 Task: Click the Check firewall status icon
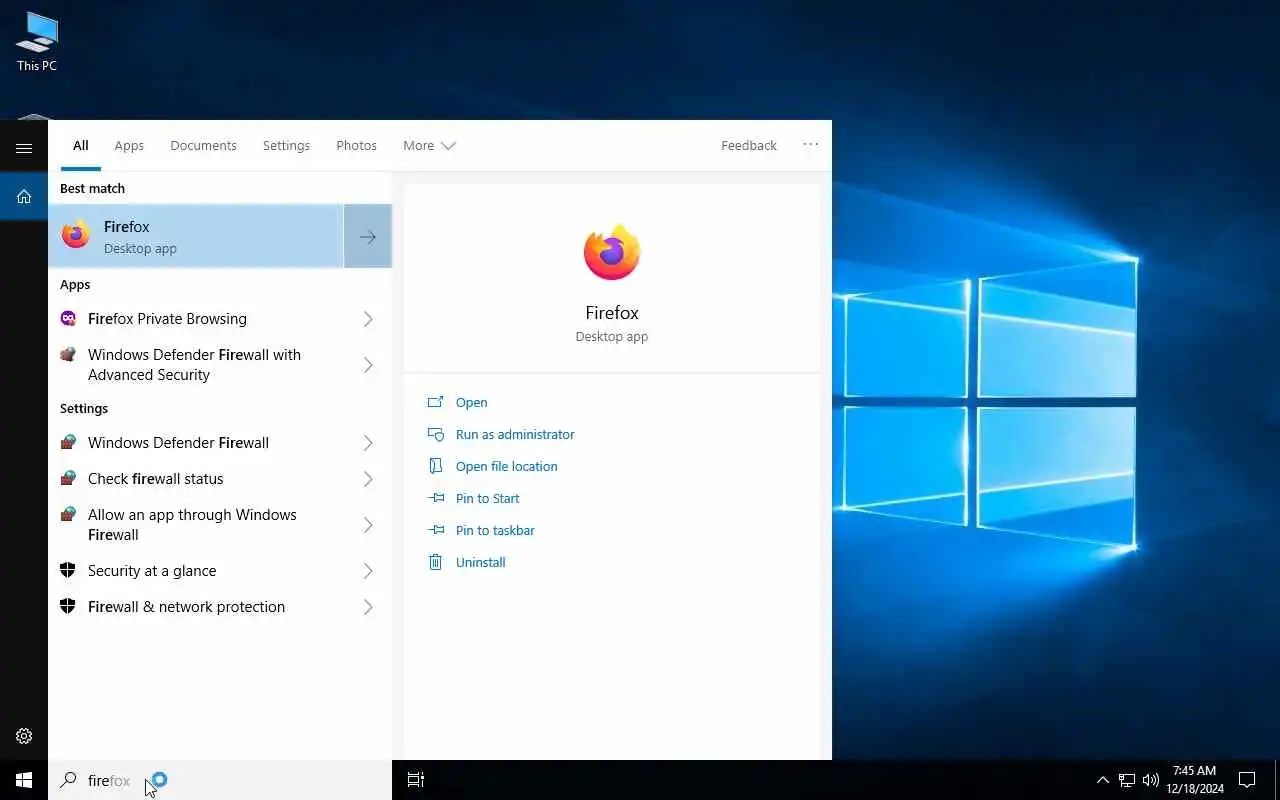click(x=68, y=478)
